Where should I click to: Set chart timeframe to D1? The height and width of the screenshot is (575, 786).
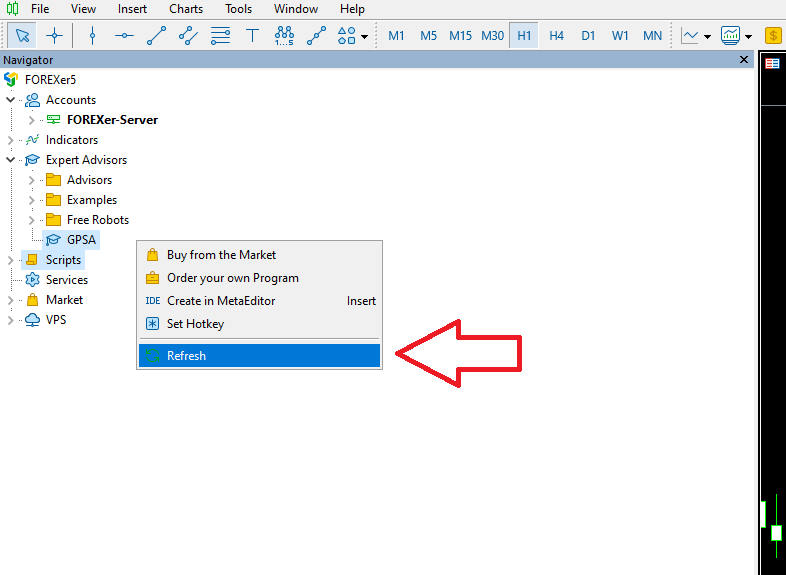589,36
